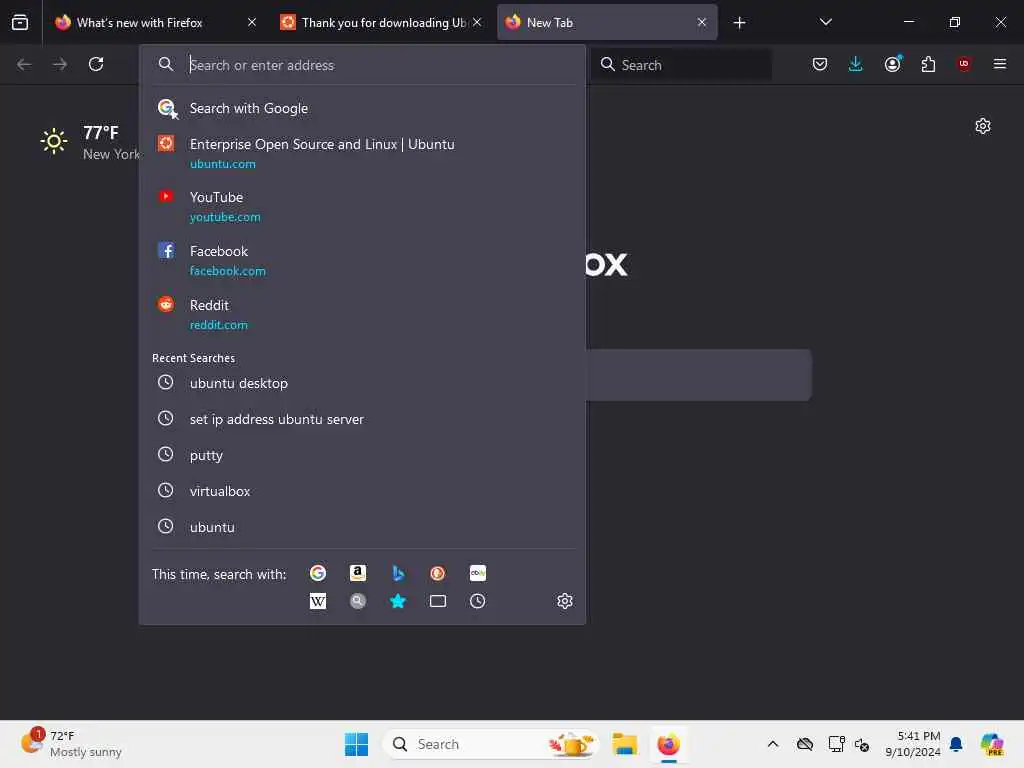1024x768 pixels.
Task: Open File Explorer from taskbar
Action: 624,744
